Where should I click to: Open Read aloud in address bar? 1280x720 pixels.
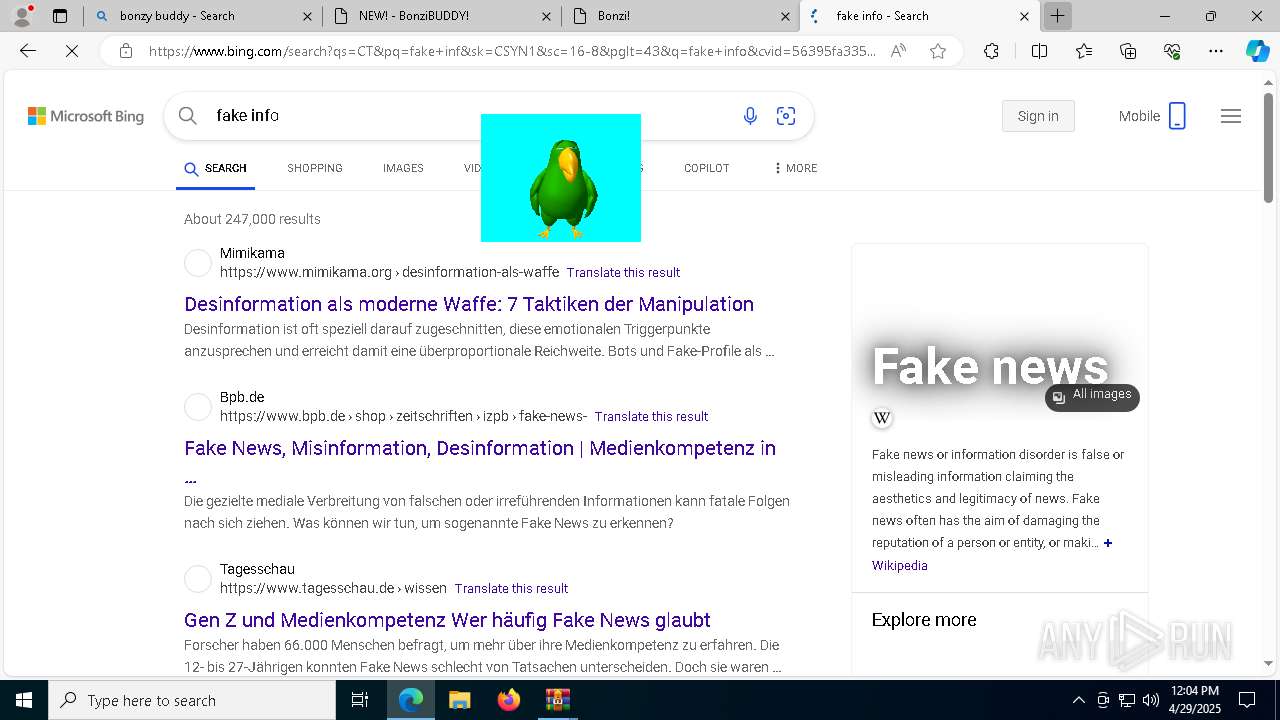898,51
